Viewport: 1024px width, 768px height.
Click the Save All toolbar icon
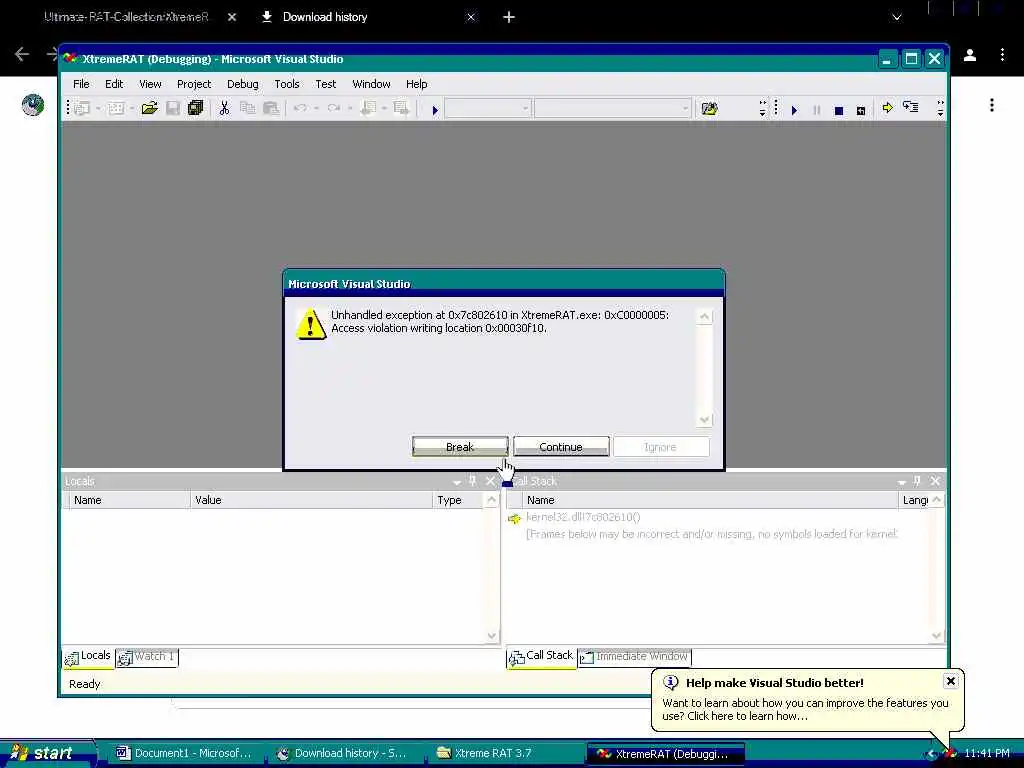tap(195, 108)
